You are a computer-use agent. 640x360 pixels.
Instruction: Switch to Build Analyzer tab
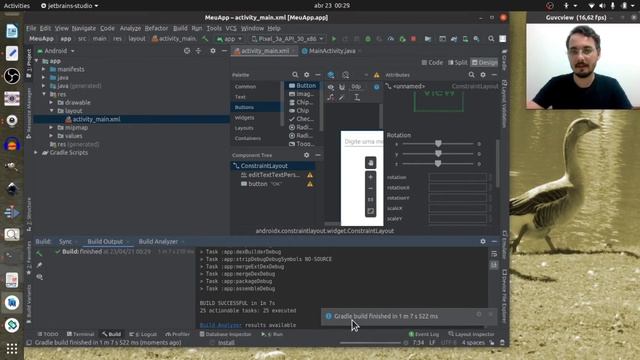tap(158, 241)
